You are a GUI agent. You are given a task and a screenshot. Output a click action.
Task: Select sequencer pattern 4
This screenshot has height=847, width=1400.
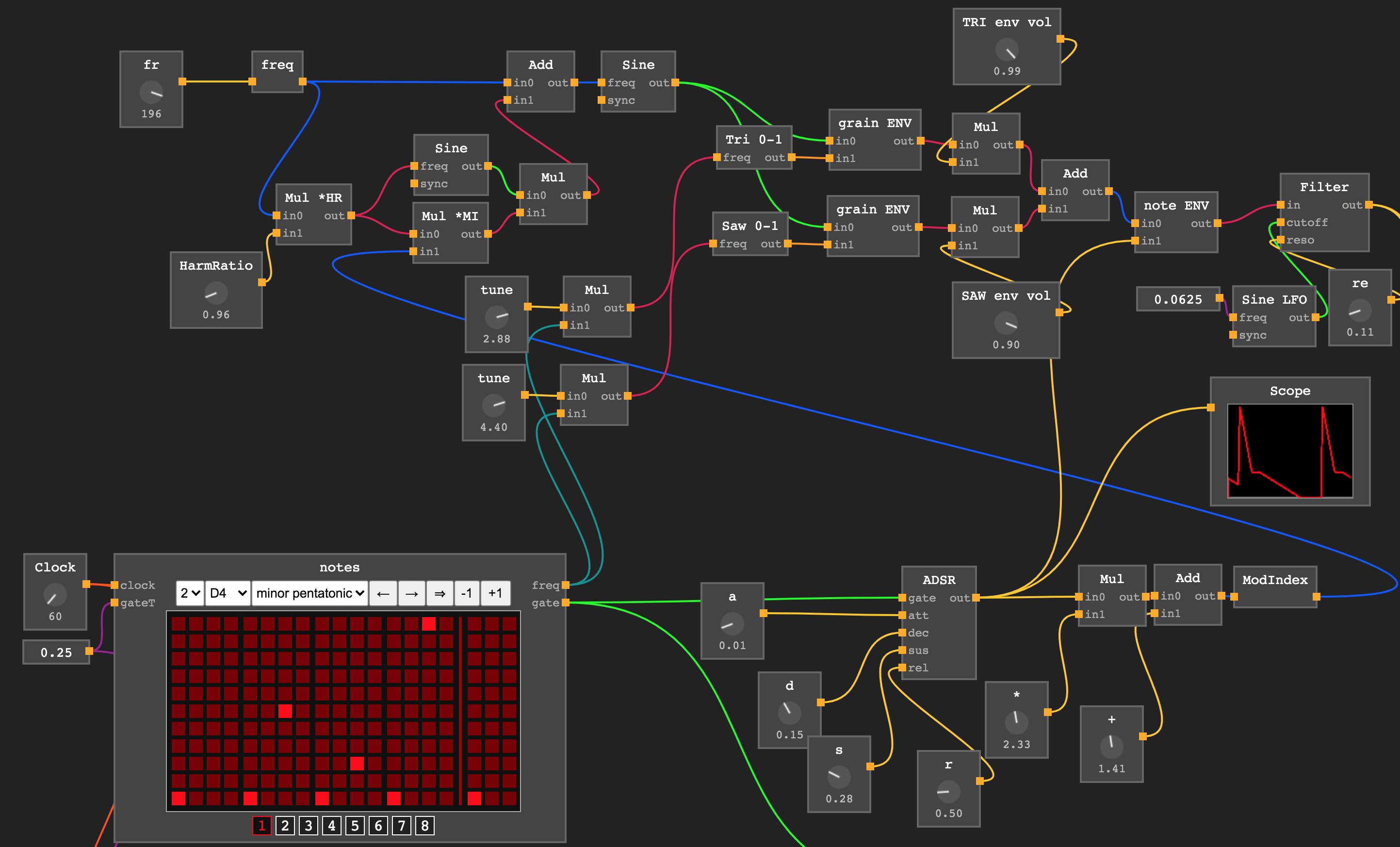click(x=331, y=826)
